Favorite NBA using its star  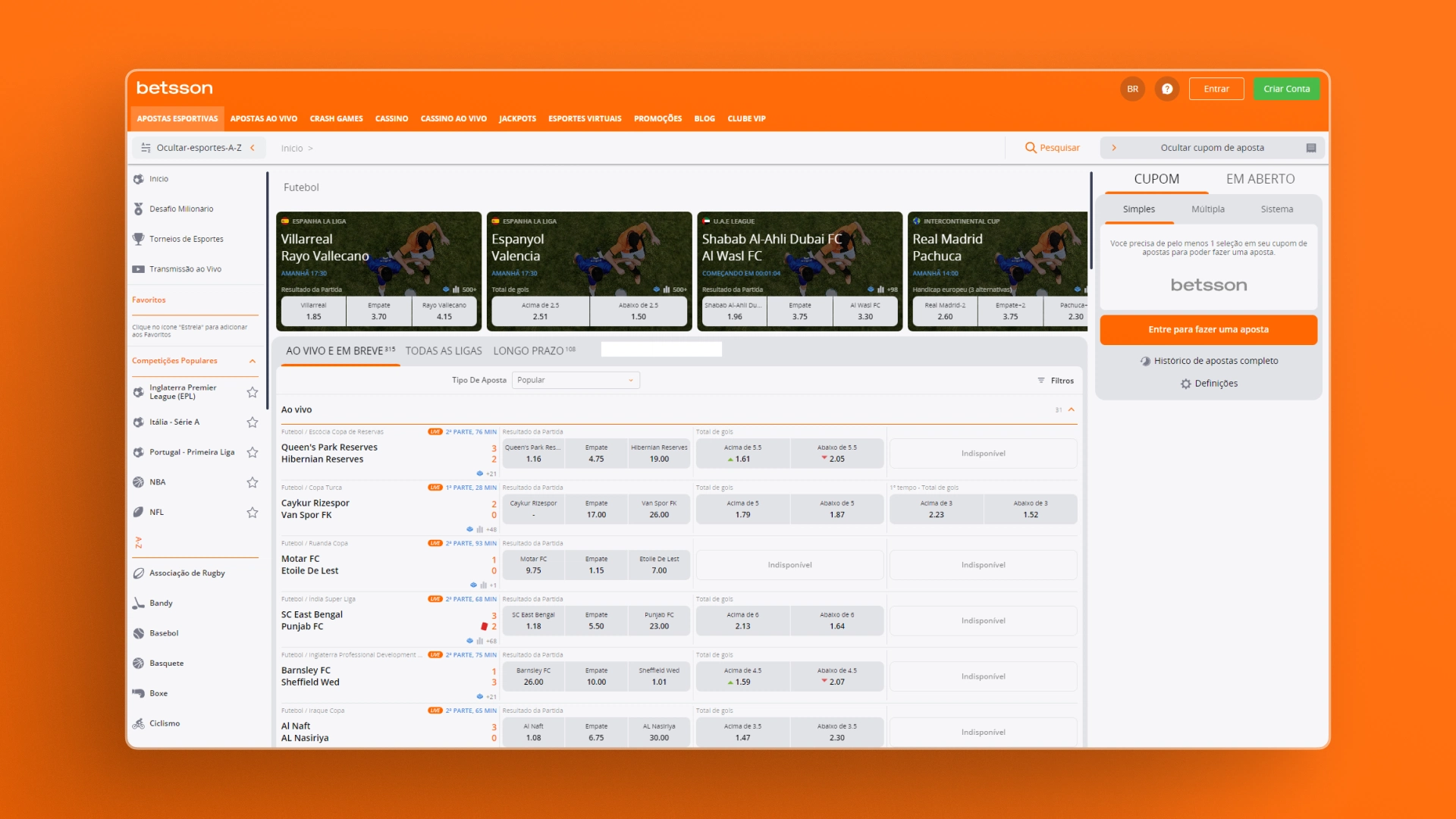[253, 482]
